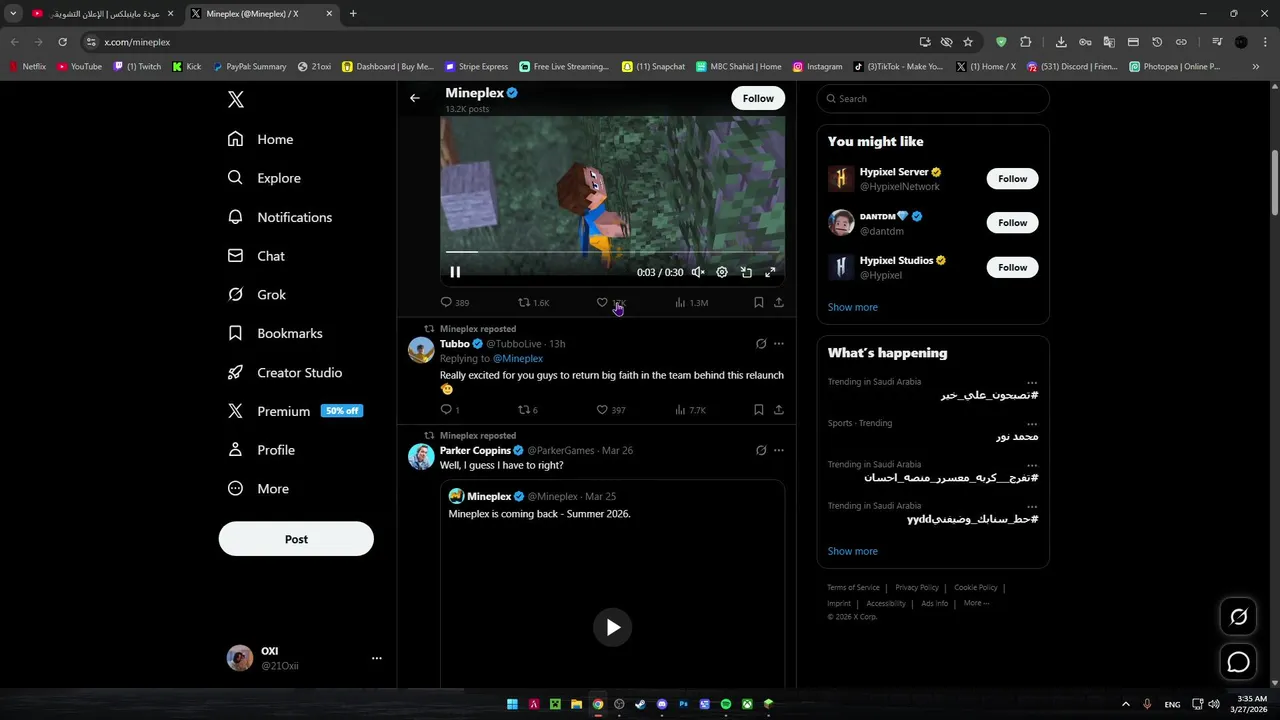This screenshot has width=1280, height=720.
Task: Go to Profile in the sidebar
Action: tap(261, 450)
